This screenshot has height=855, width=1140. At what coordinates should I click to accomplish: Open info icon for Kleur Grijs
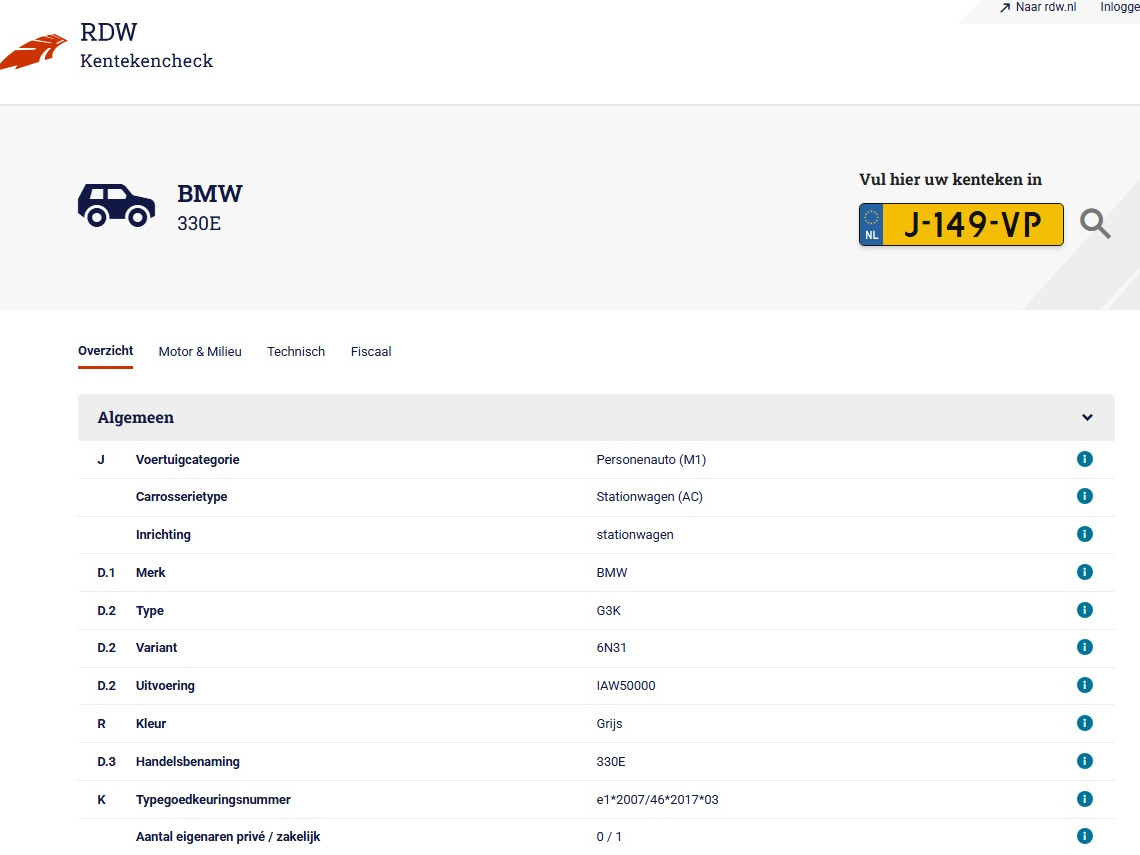[1084, 723]
